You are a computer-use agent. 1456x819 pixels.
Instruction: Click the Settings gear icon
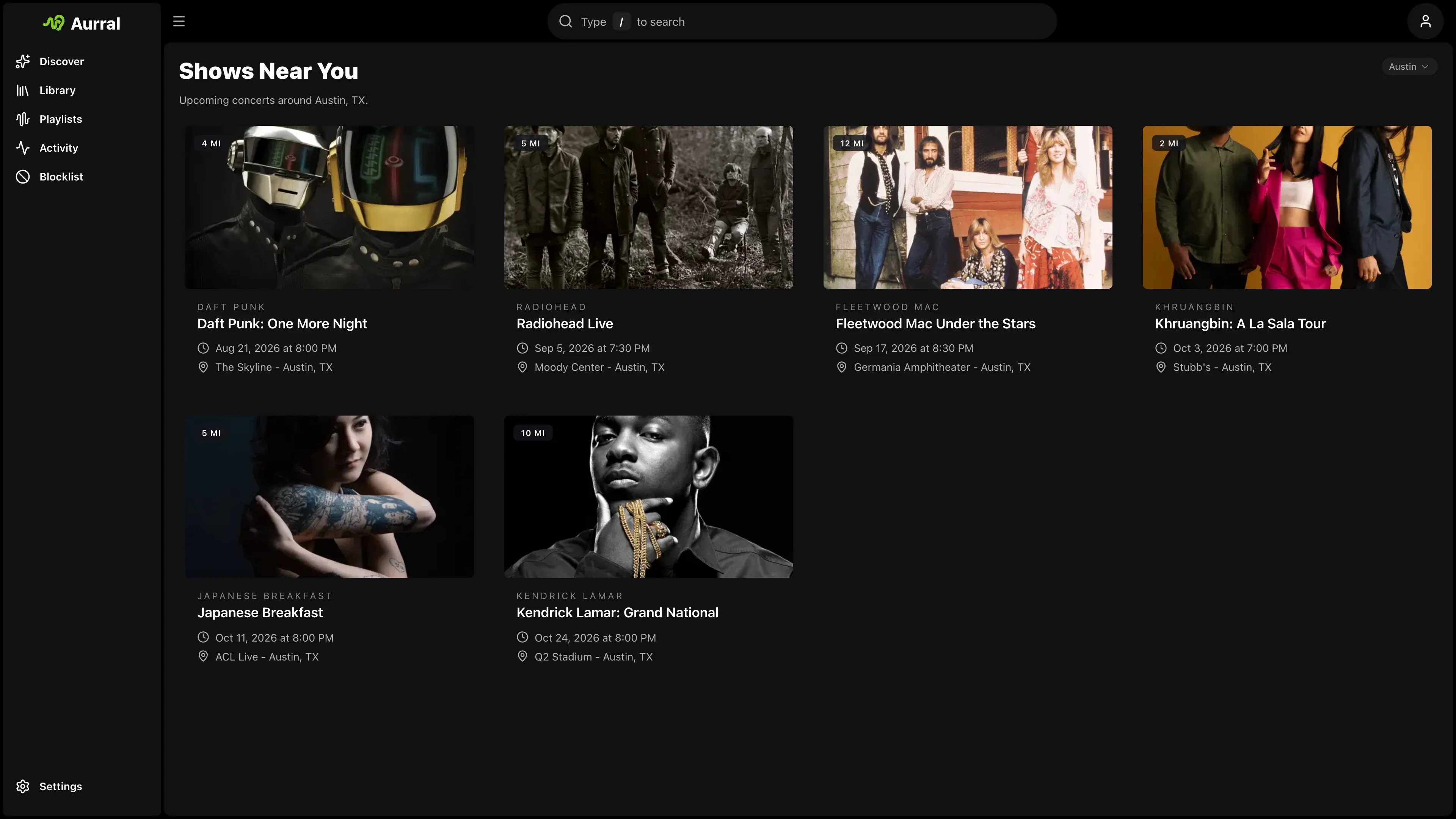click(23, 786)
